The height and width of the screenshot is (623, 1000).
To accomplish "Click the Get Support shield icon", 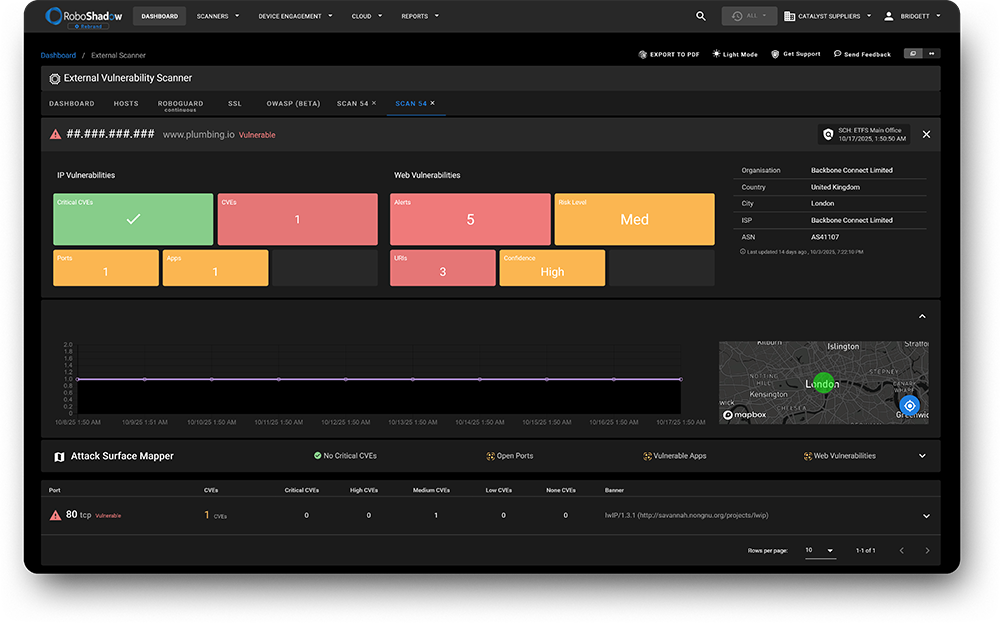I will (x=775, y=54).
